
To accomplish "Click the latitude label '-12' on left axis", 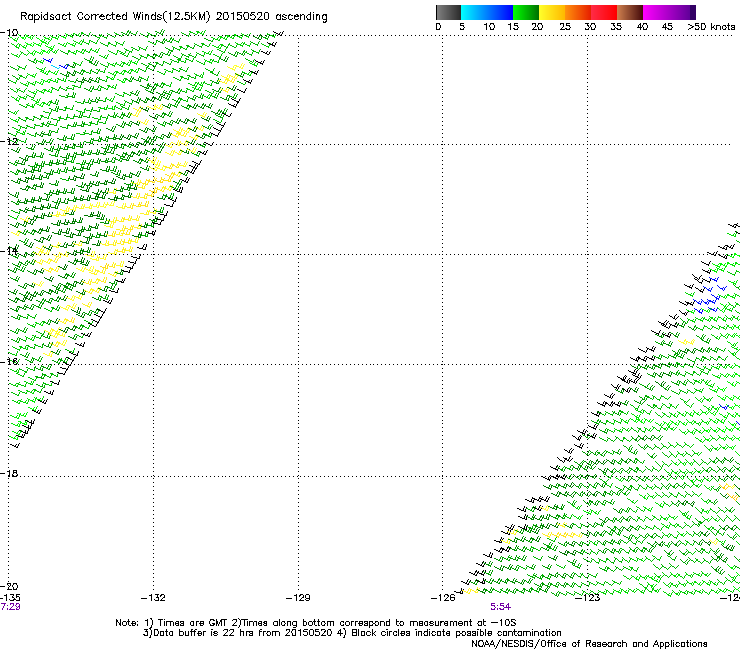I will pos(8,141).
